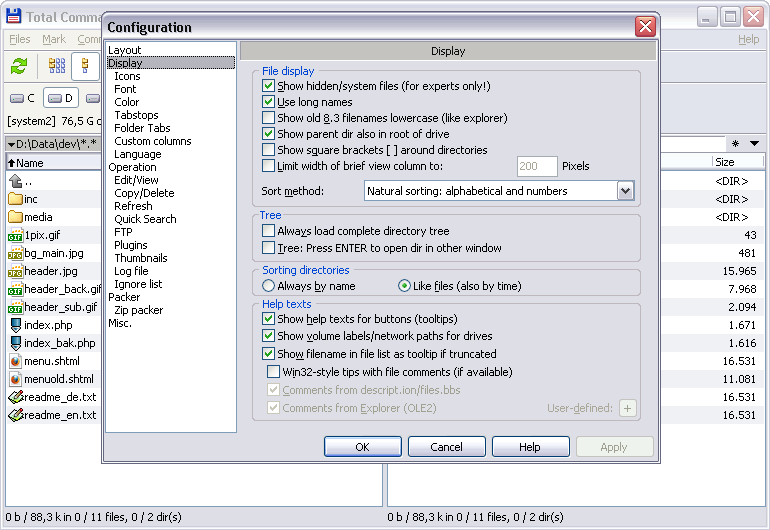Click the index_bak.php file icon
This screenshot has height=530, width=770.
(x=16, y=343)
